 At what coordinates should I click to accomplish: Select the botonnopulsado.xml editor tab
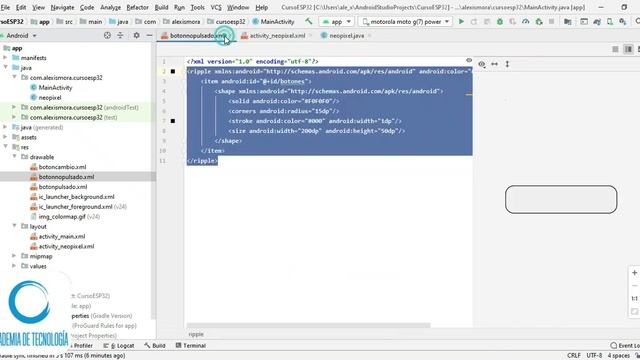coord(197,36)
